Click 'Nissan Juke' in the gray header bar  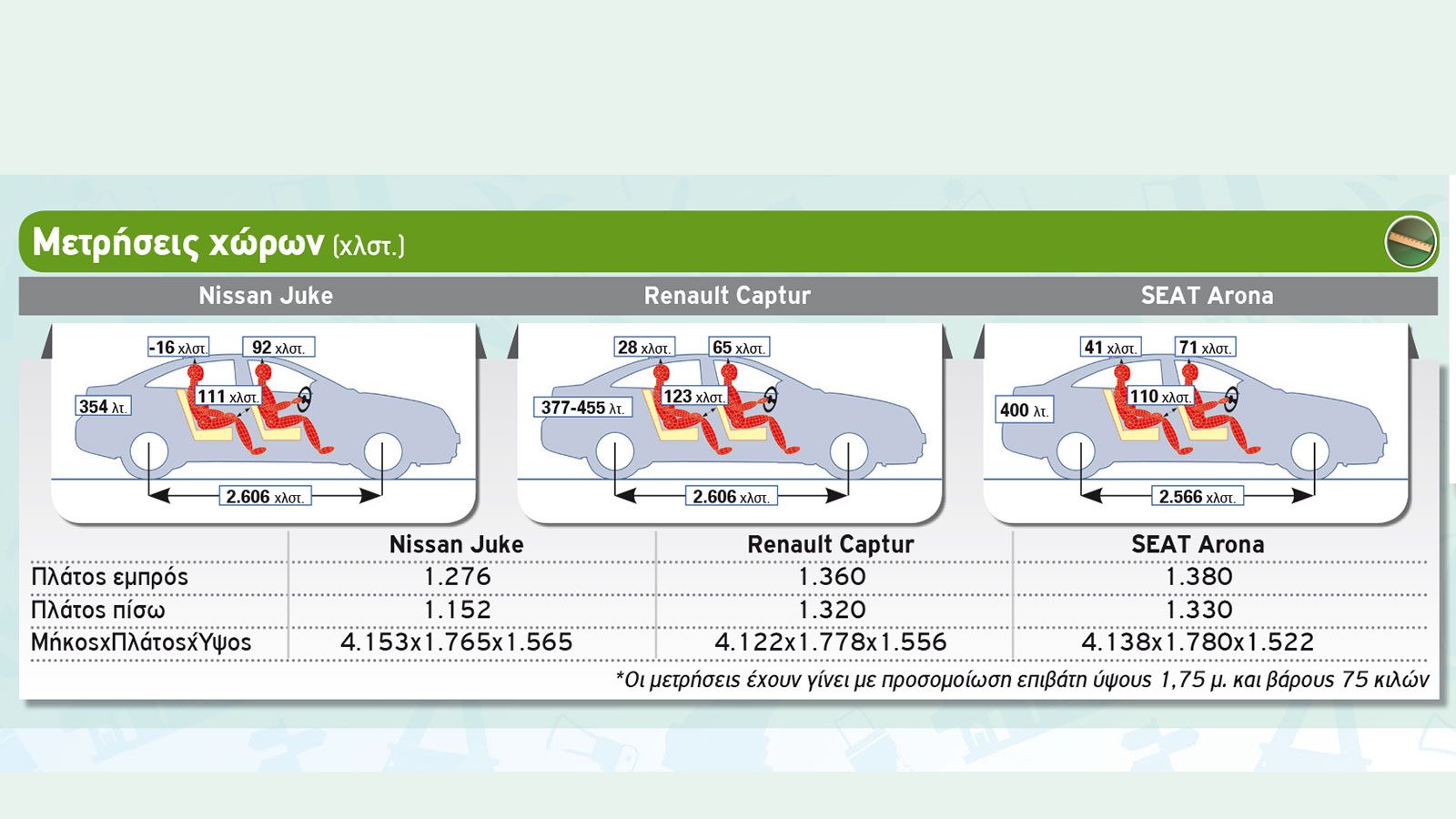(266, 296)
